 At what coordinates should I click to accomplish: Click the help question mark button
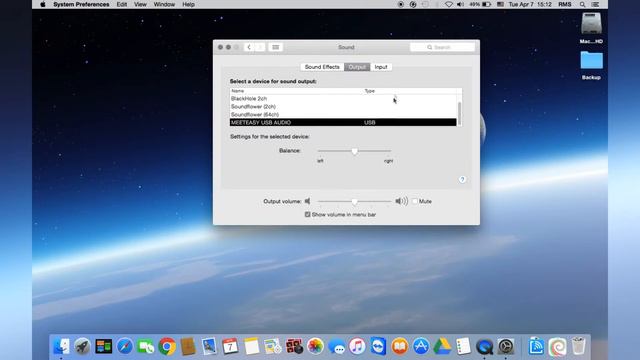[462, 180]
